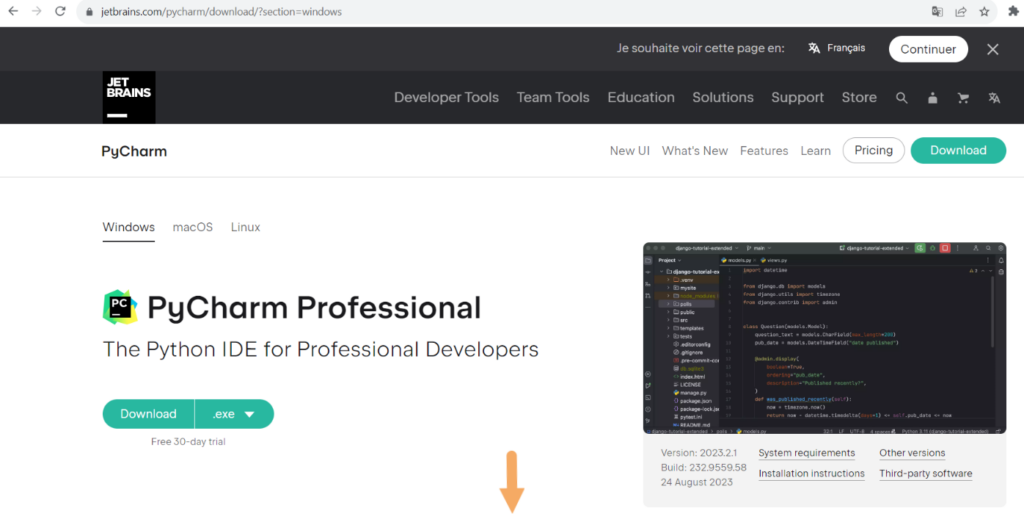The width and height of the screenshot is (1024, 519).
Task: Open the Pricing button
Action: pos(873,150)
